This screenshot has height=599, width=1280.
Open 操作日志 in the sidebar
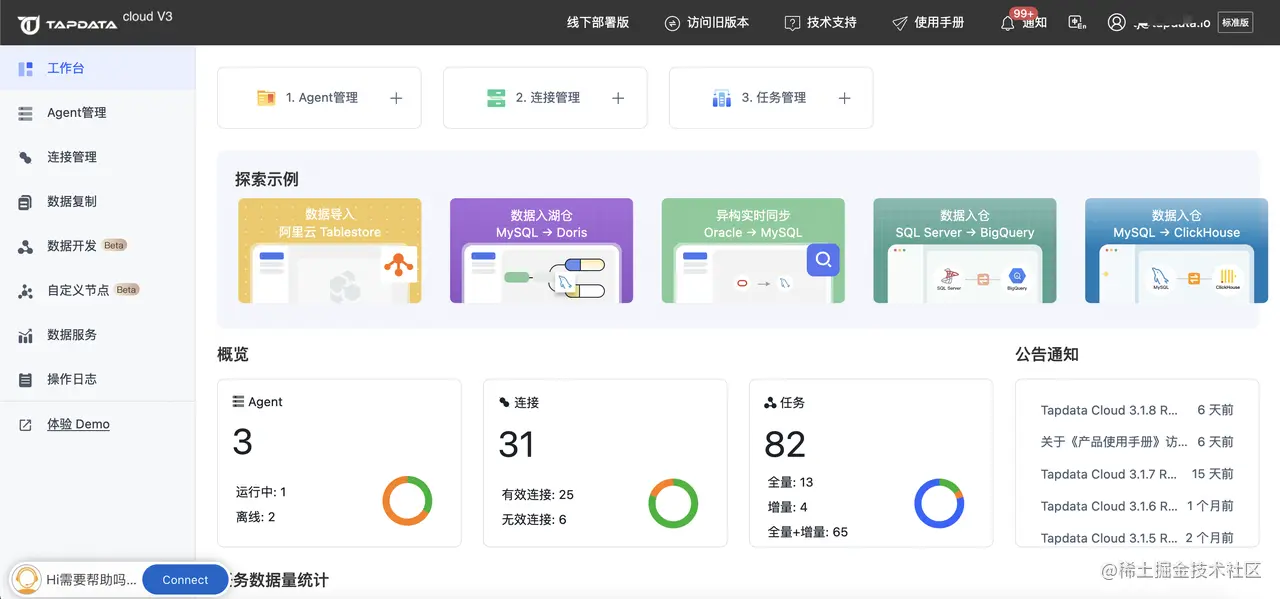click(x=97, y=379)
